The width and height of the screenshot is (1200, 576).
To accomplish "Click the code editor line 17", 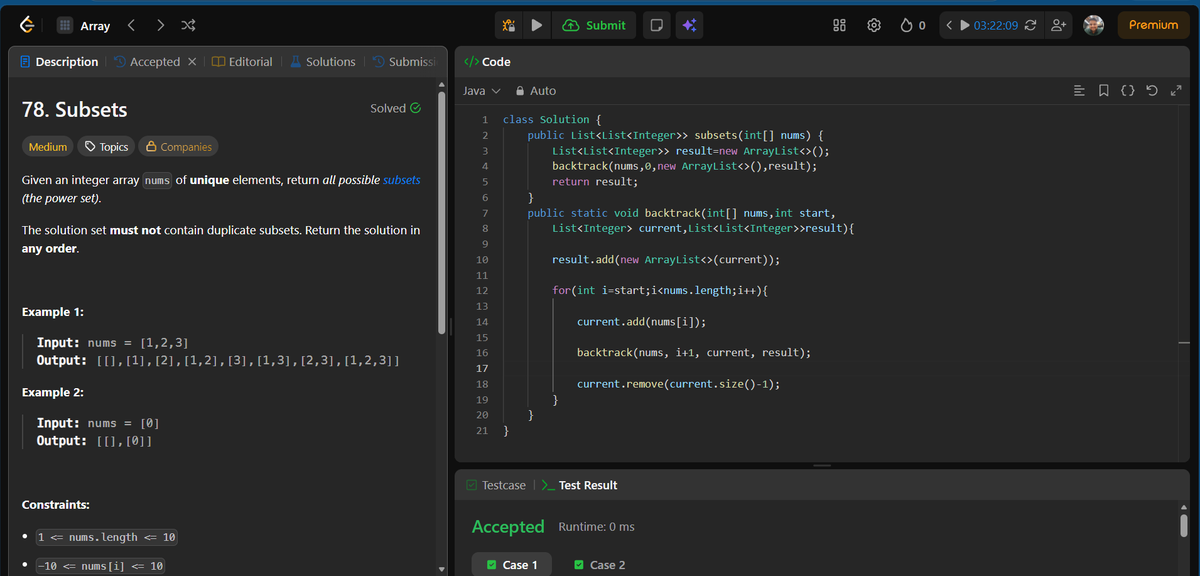I will pos(482,368).
